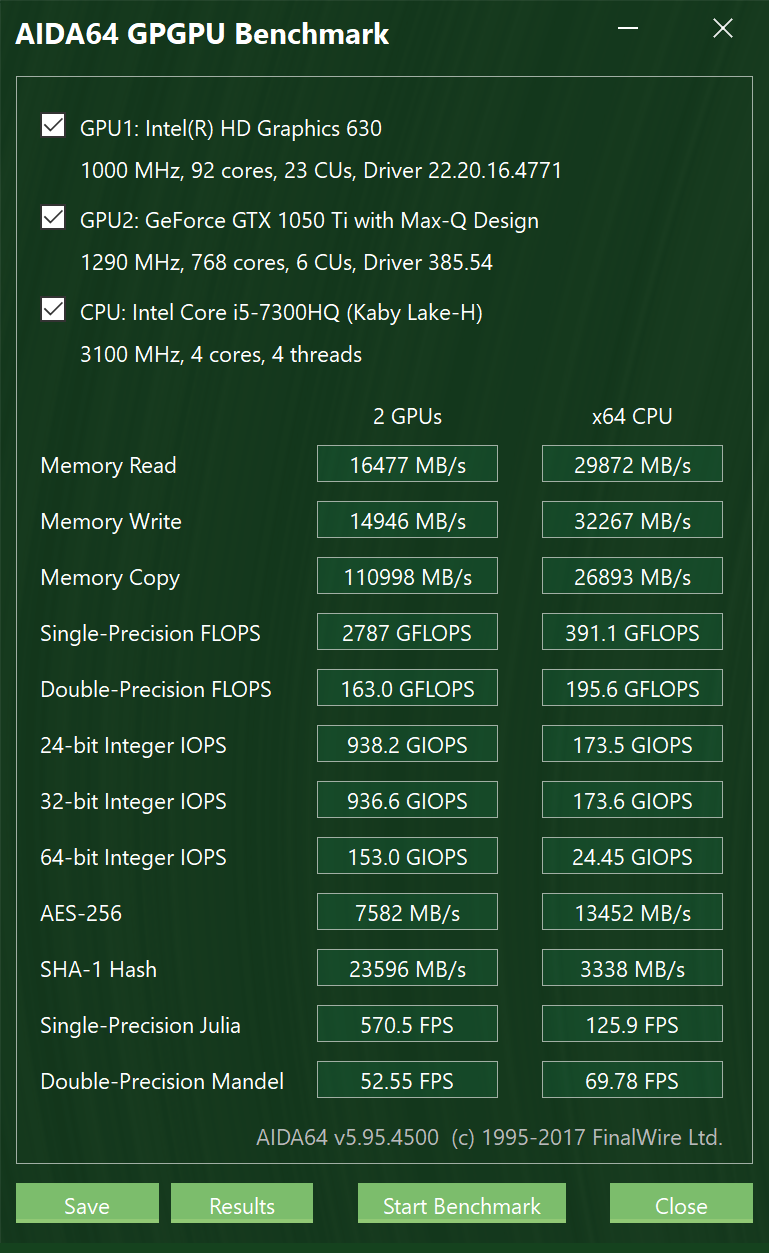Image resolution: width=769 pixels, height=1253 pixels.
Task: Click GPU AES-256 value 7582 MB/s
Action: tap(407, 913)
